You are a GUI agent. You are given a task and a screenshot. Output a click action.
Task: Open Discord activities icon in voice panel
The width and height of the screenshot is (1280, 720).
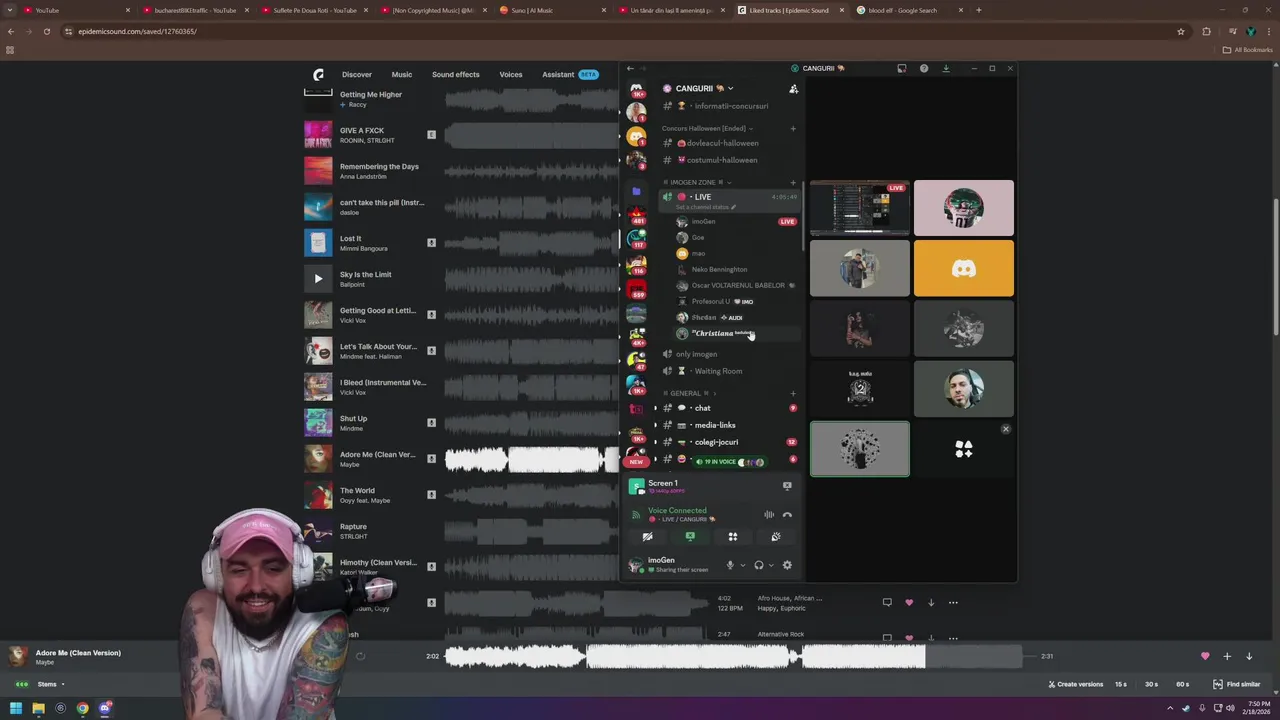(x=733, y=537)
